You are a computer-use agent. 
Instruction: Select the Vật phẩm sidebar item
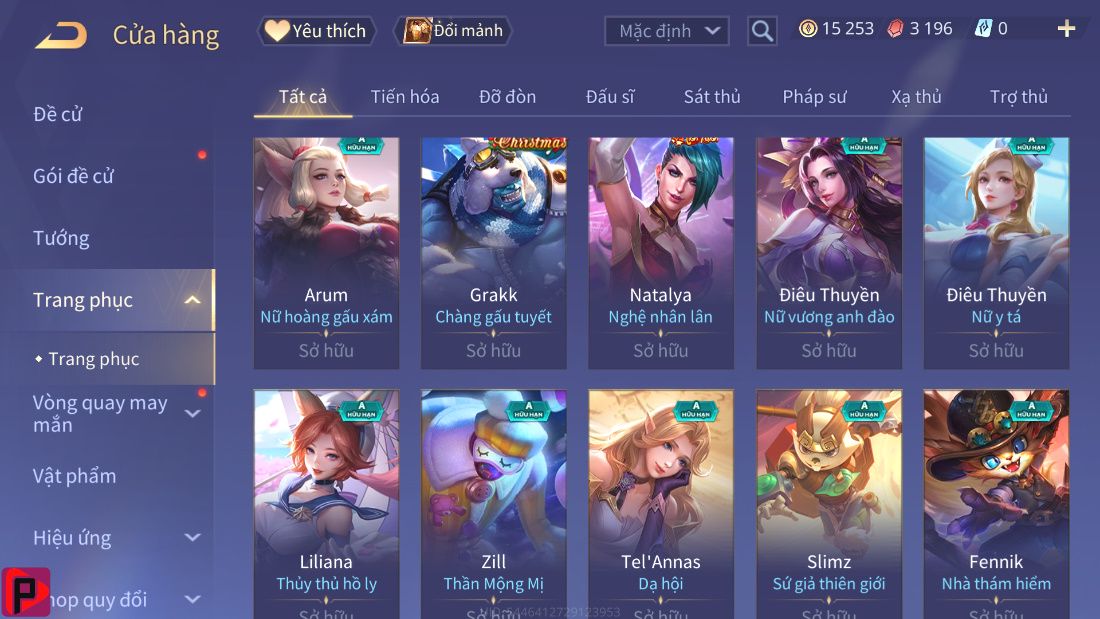click(x=74, y=477)
